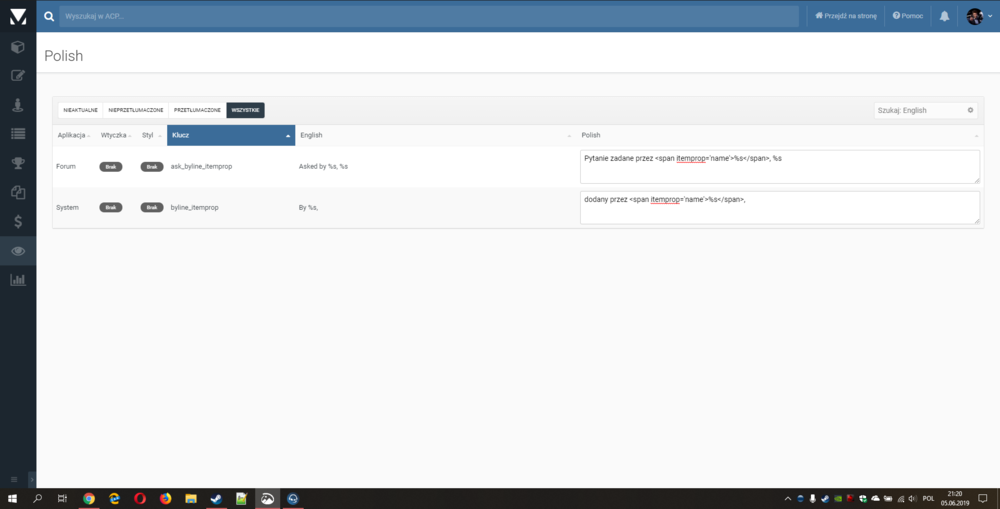Open the list icon section in sidebar

pos(18,134)
